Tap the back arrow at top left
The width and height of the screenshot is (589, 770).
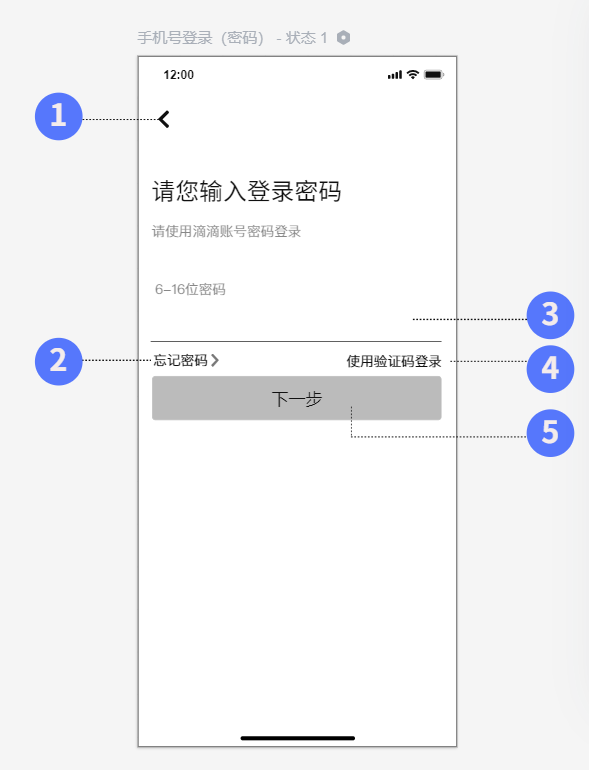pos(164,119)
